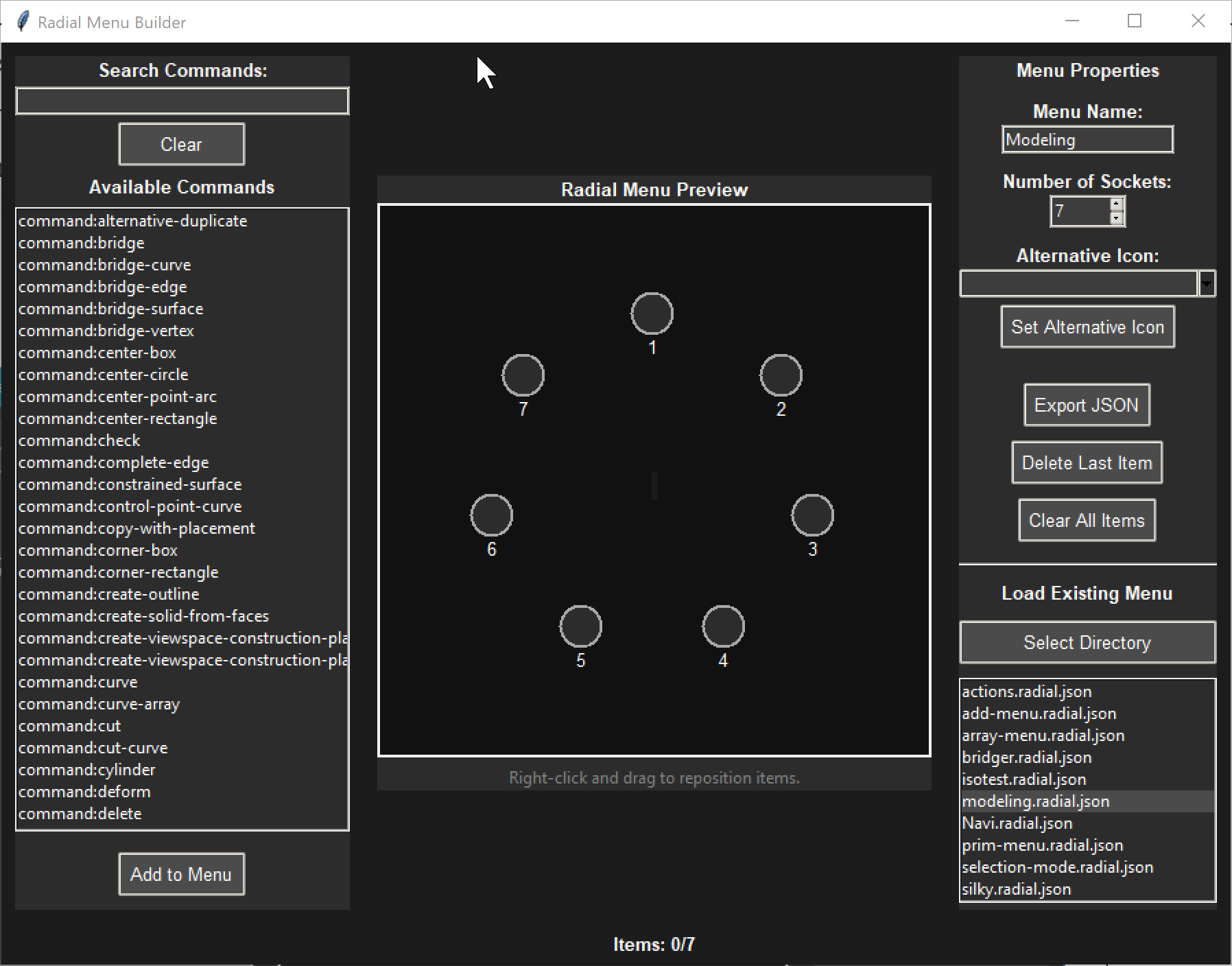Select command:bridge-edge from Available Commands

[103, 287]
